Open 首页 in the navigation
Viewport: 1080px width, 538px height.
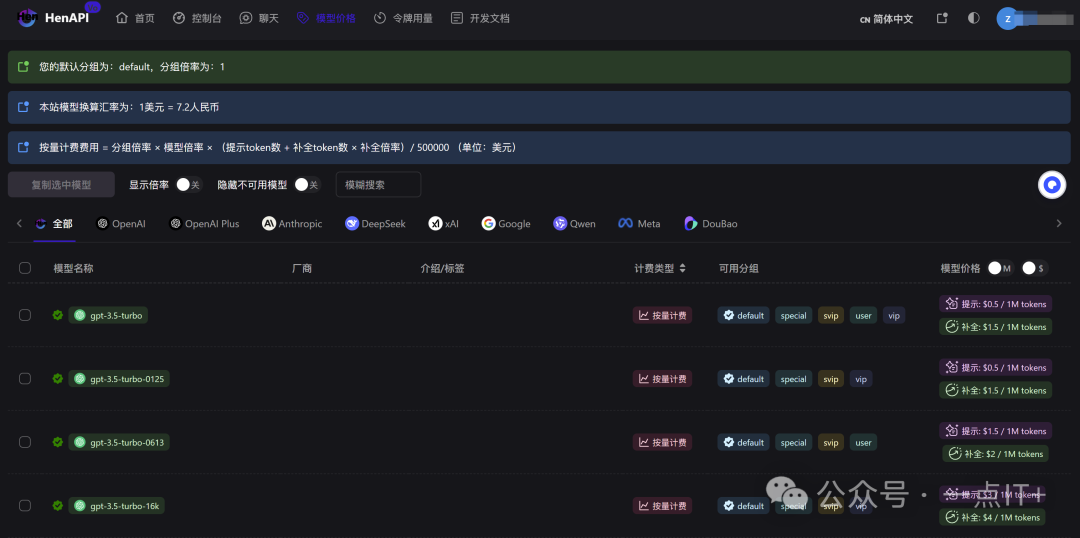point(135,19)
